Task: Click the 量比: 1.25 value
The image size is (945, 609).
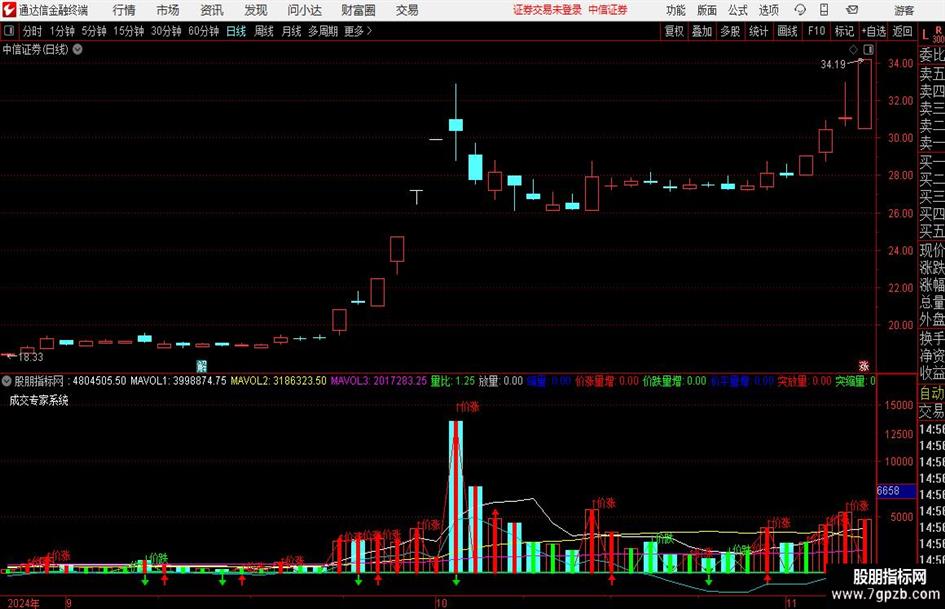Action: click(x=453, y=381)
